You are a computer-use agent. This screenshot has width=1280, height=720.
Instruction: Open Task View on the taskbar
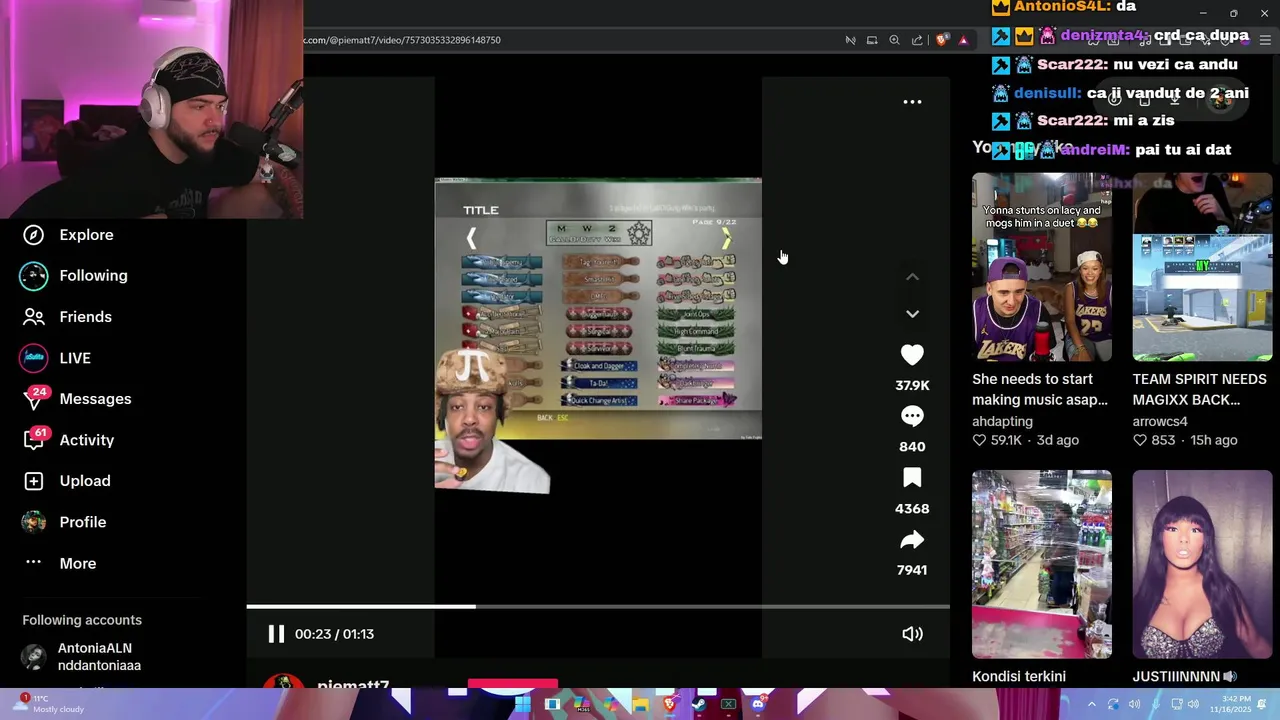552,705
